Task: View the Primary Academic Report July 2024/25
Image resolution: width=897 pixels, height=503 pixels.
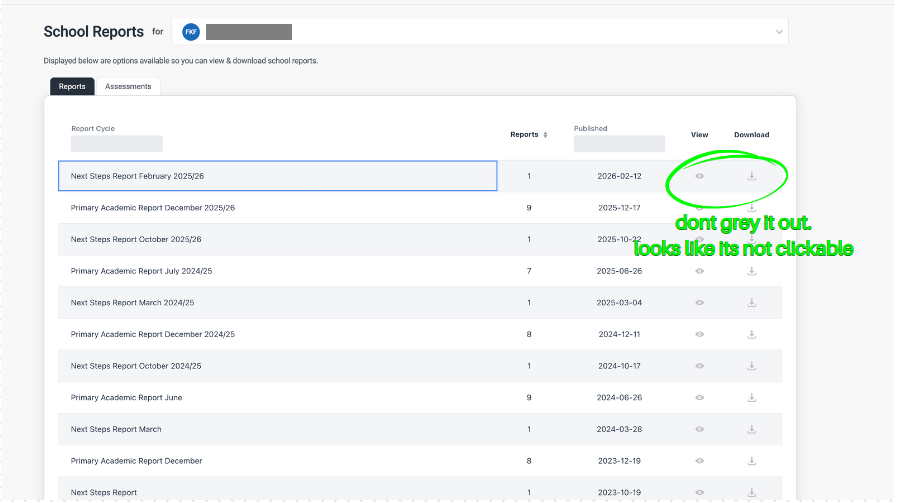Action: pyautogui.click(x=700, y=271)
